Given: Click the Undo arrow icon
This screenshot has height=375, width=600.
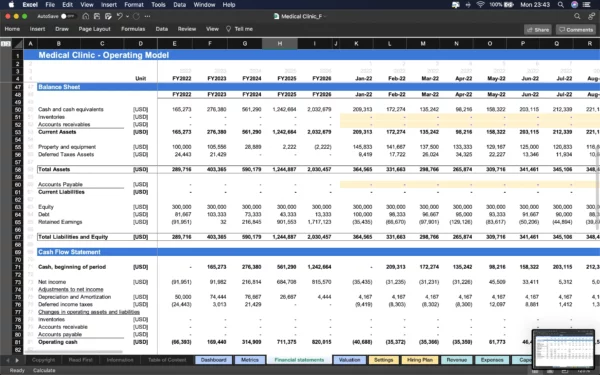Looking at the screenshot, I should [119, 16].
